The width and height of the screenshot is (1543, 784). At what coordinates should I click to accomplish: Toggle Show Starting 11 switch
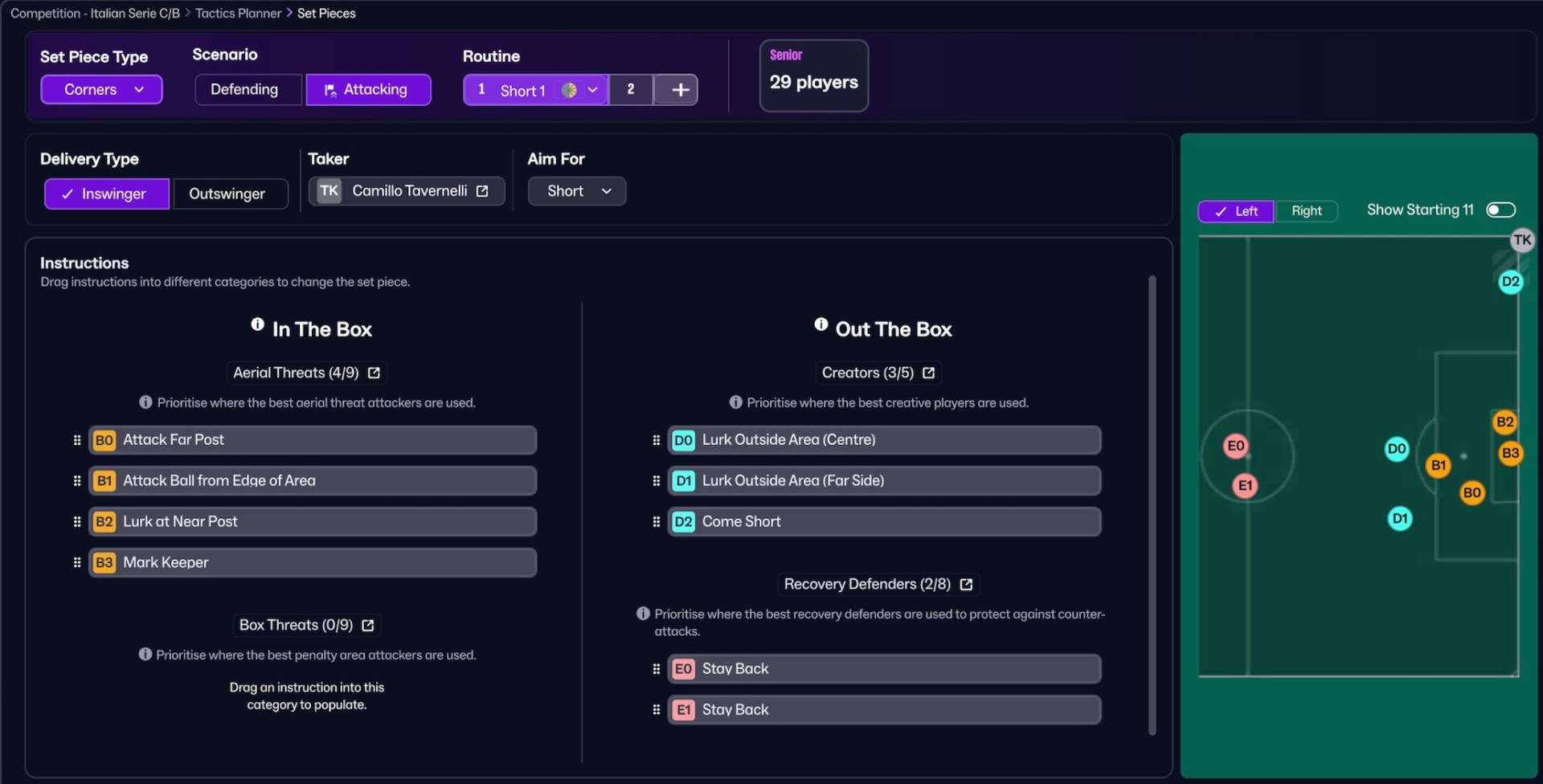pos(1500,210)
